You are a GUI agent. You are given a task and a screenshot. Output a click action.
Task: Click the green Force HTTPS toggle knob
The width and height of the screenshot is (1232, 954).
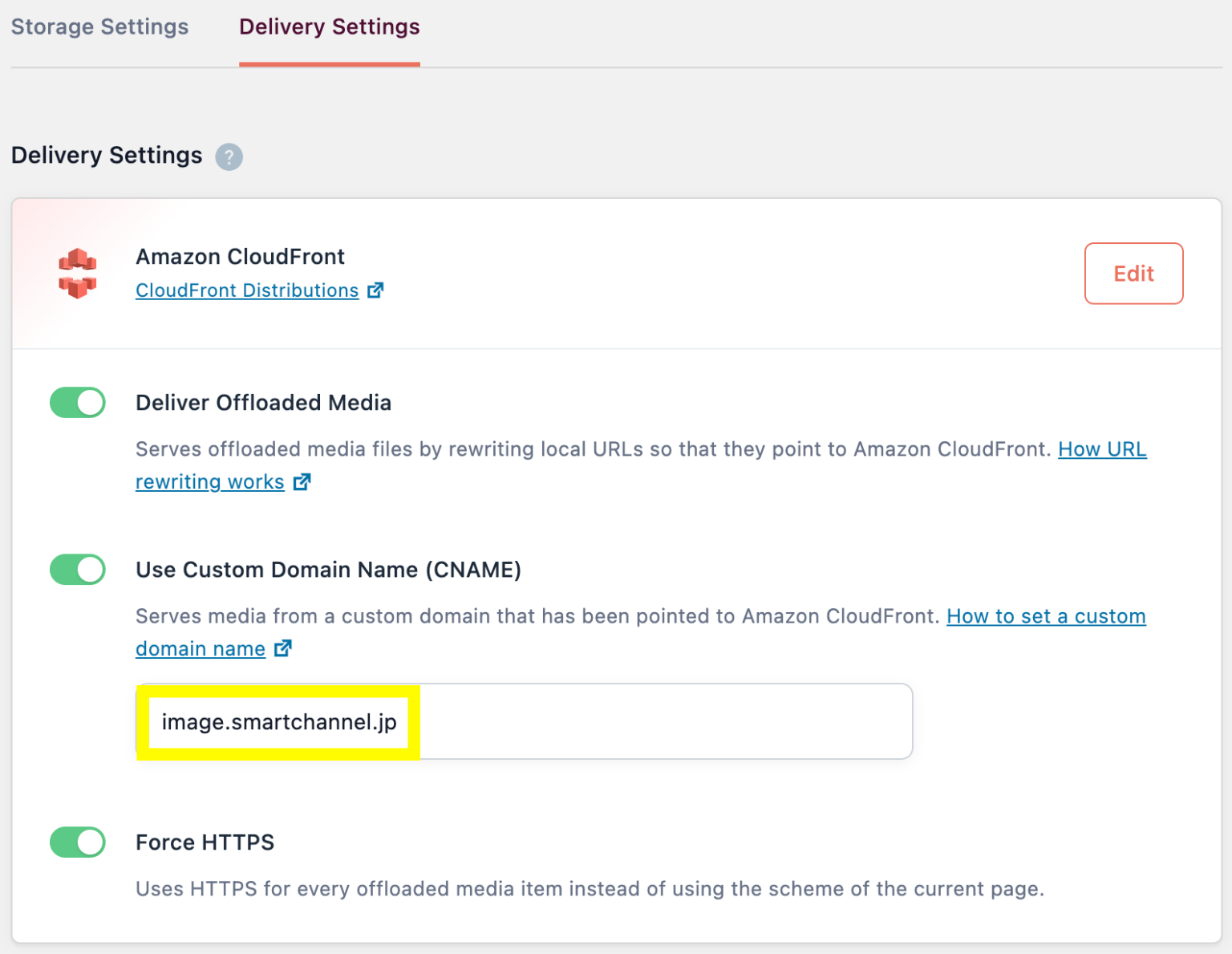(x=88, y=842)
